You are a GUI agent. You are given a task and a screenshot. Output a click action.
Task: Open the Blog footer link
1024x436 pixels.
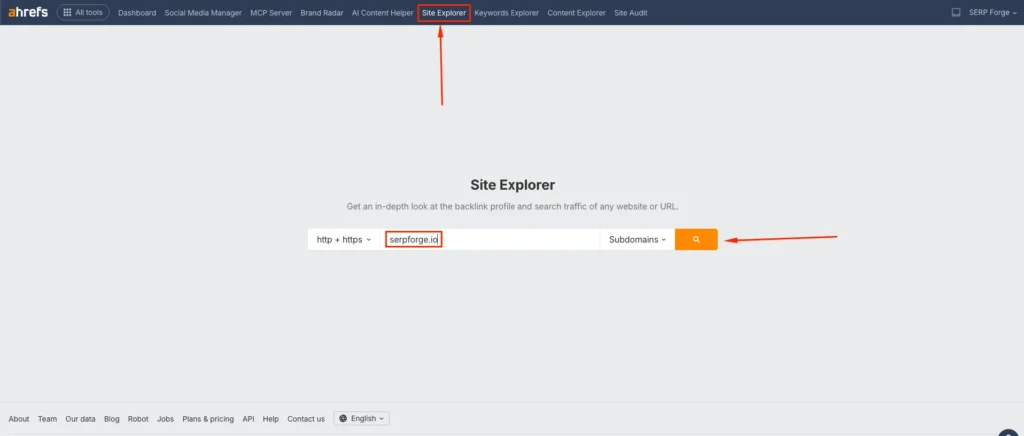coord(112,419)
